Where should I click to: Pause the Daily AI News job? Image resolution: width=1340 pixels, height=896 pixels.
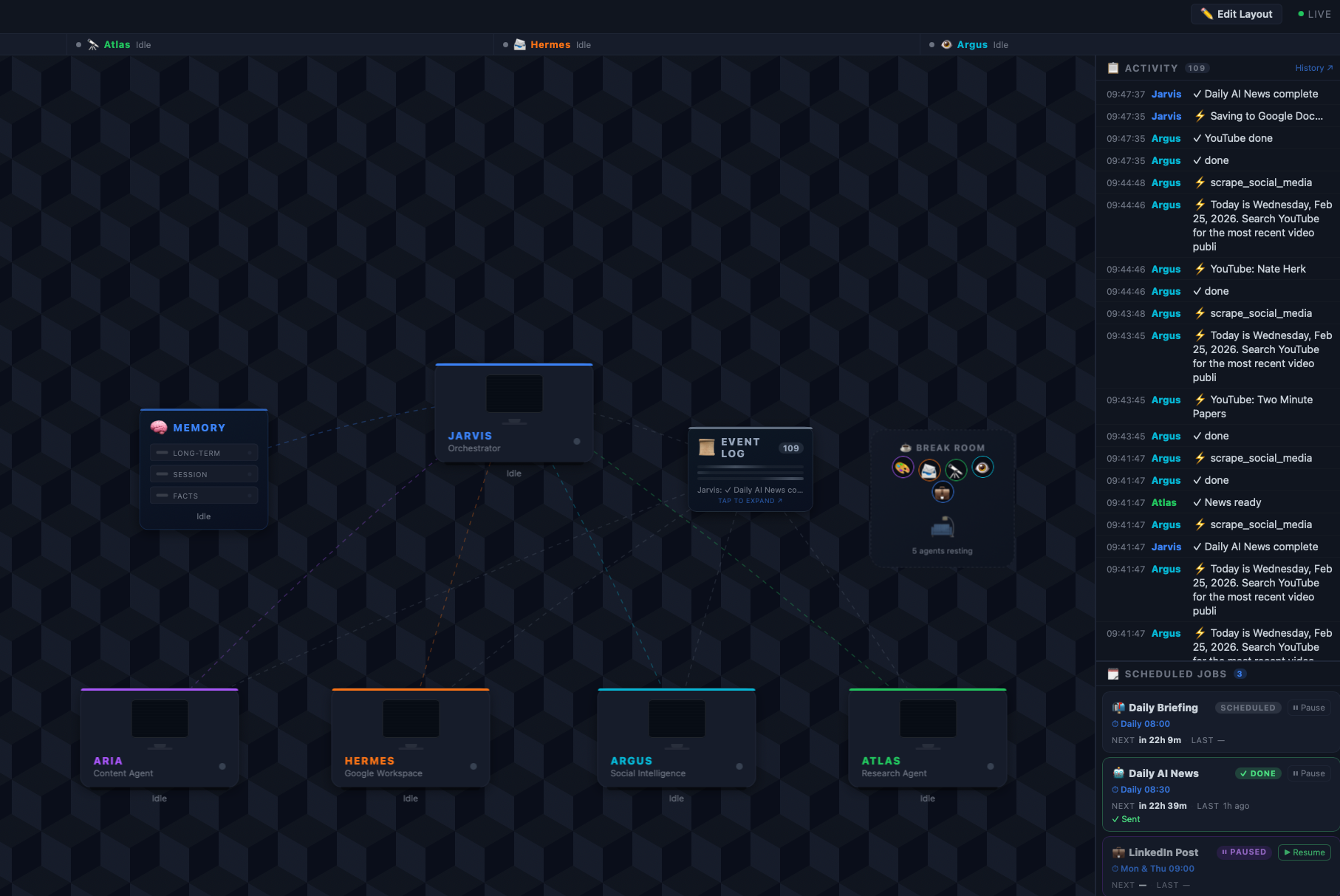tap(1308, 773)
